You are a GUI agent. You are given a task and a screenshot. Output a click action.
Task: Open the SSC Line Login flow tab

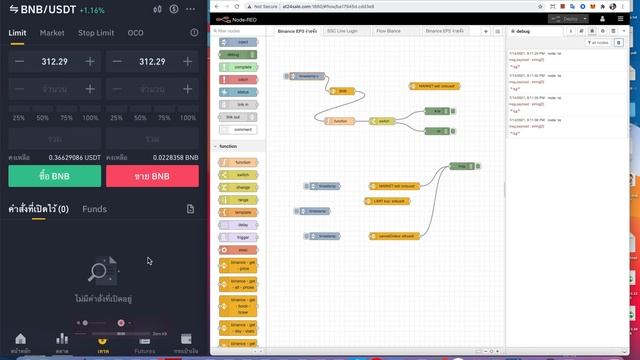pyautogui.click(x=346, y=31)
